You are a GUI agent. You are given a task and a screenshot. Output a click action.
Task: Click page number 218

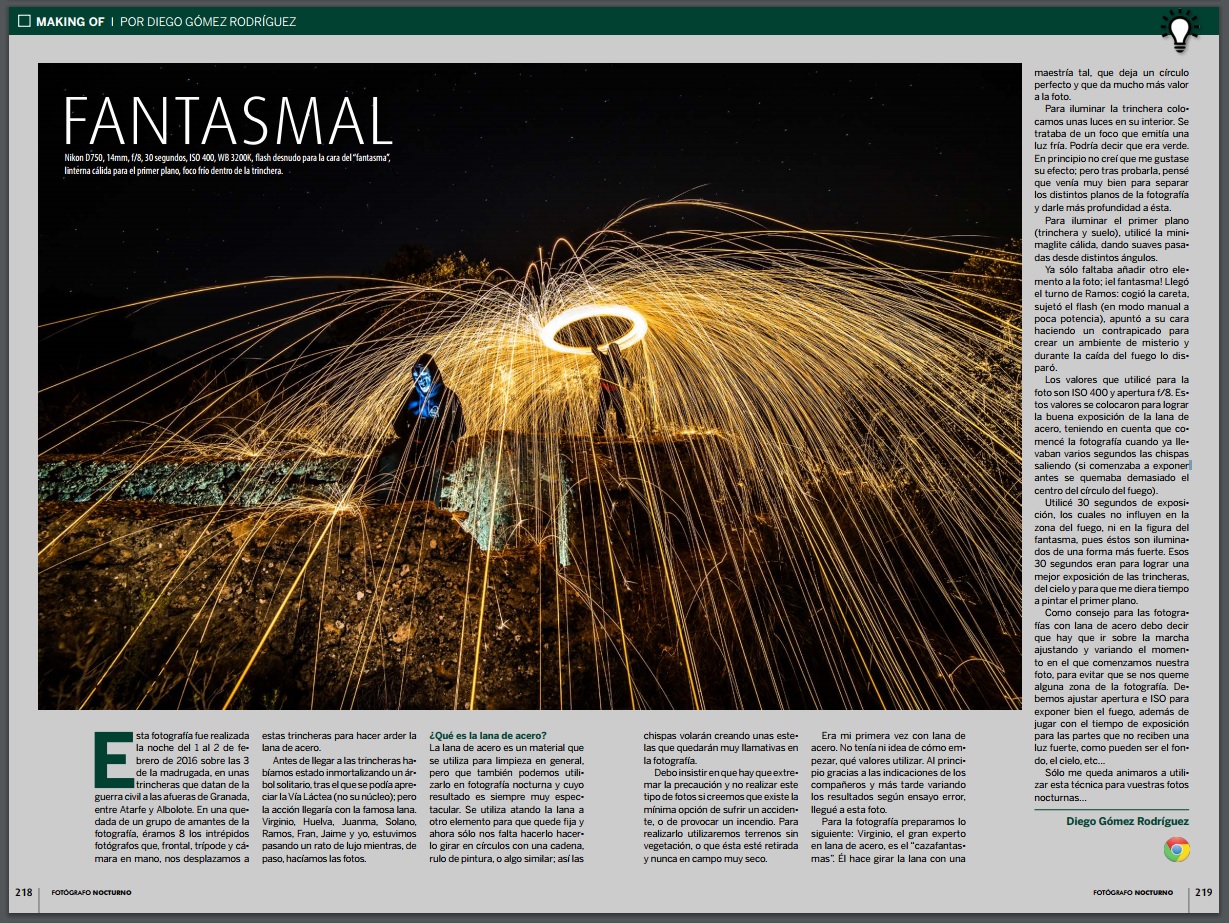click(23, 891)
